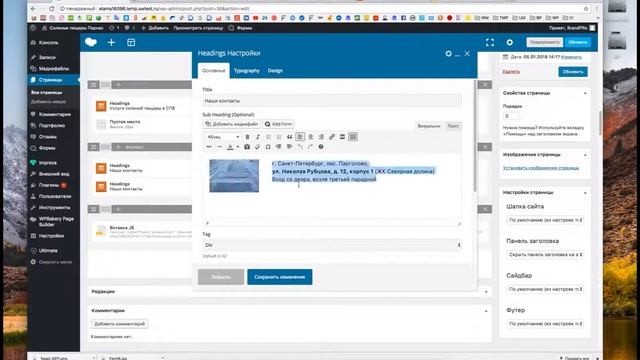The image size is (640, 360).
Task: Open Футер dropdown
Action: [545, 324]
